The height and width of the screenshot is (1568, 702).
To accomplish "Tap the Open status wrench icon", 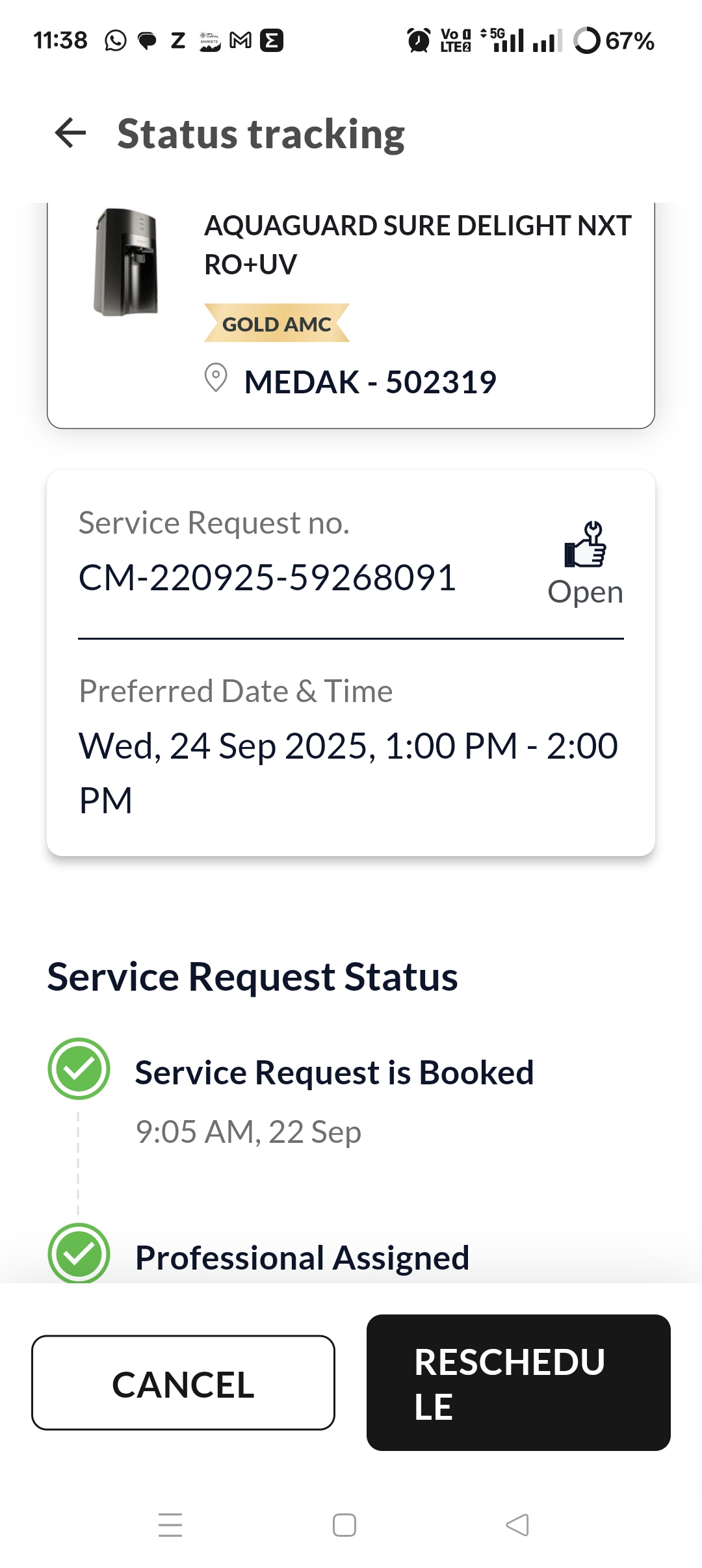I will pos(585,545).
